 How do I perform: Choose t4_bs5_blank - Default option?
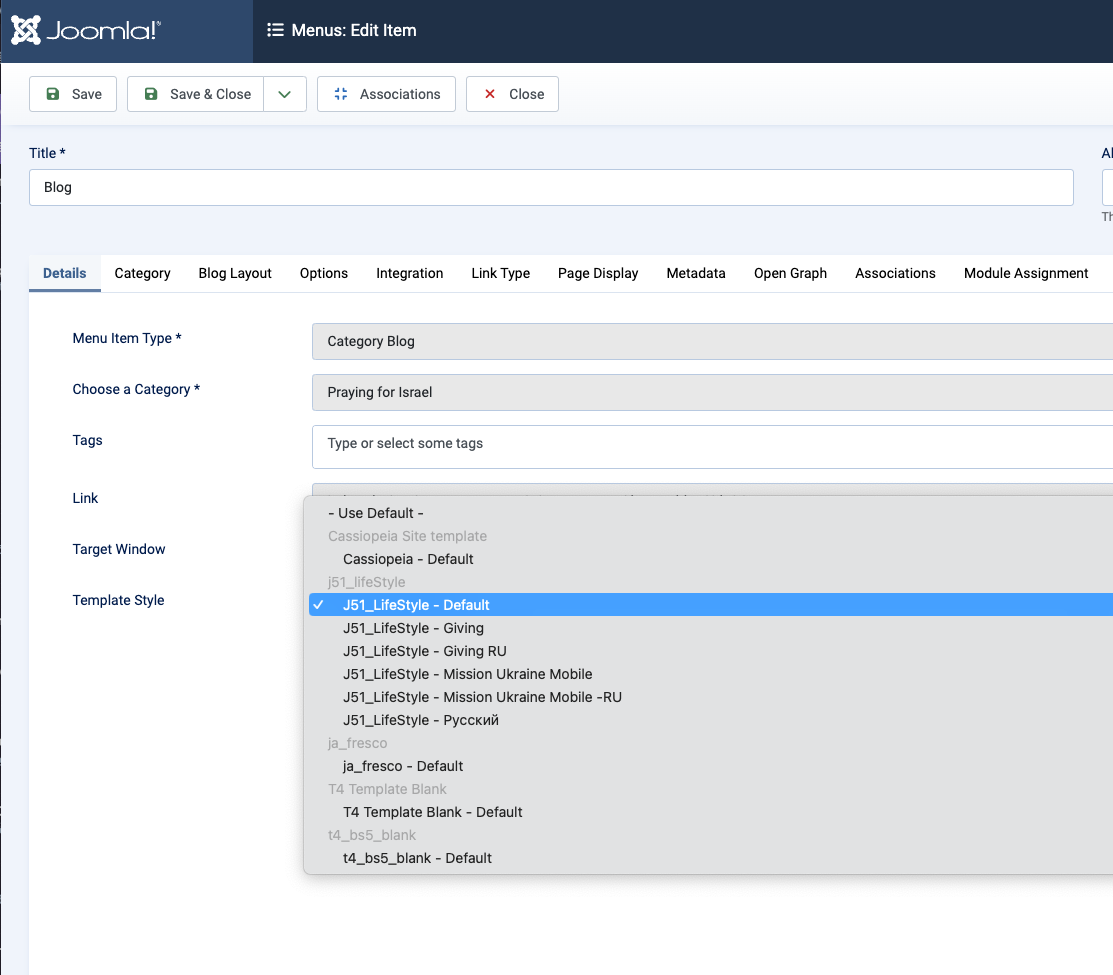click(x=417, y=858)
